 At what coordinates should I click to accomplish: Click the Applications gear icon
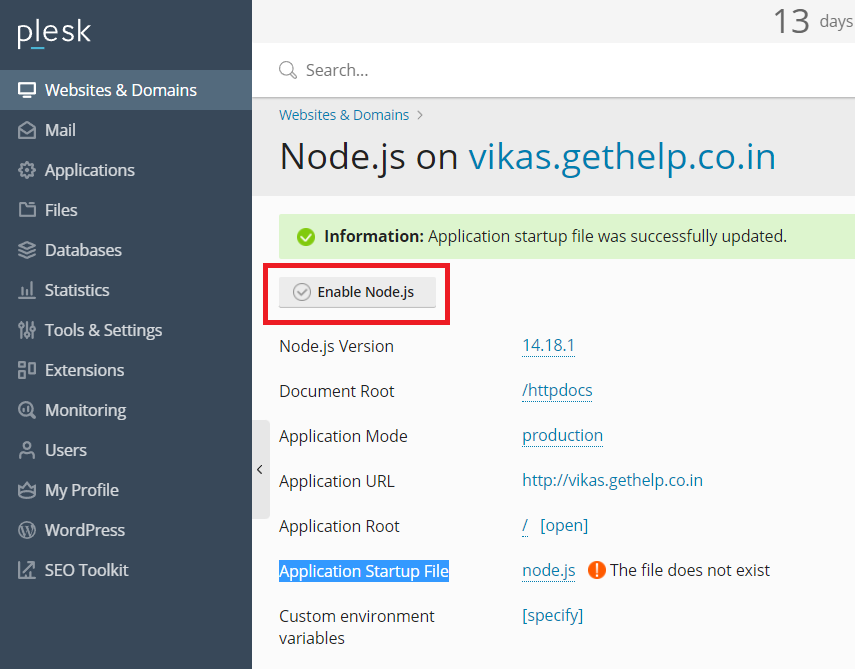[x=27, y=170]
